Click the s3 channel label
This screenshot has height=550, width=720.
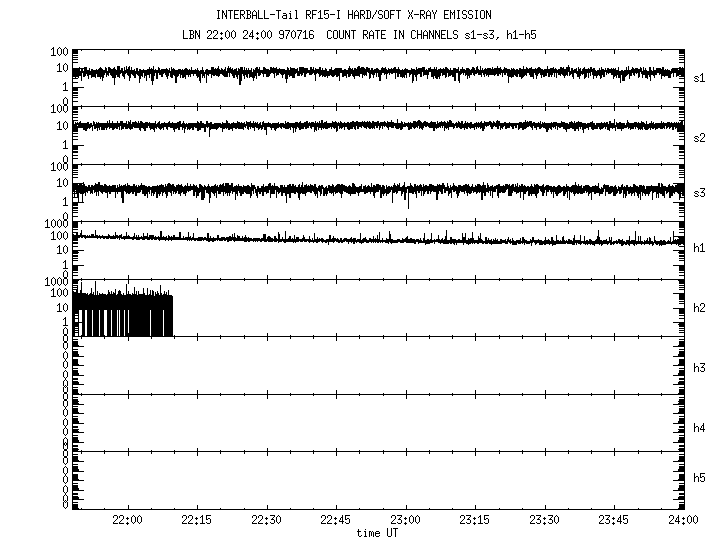(700, 191)
